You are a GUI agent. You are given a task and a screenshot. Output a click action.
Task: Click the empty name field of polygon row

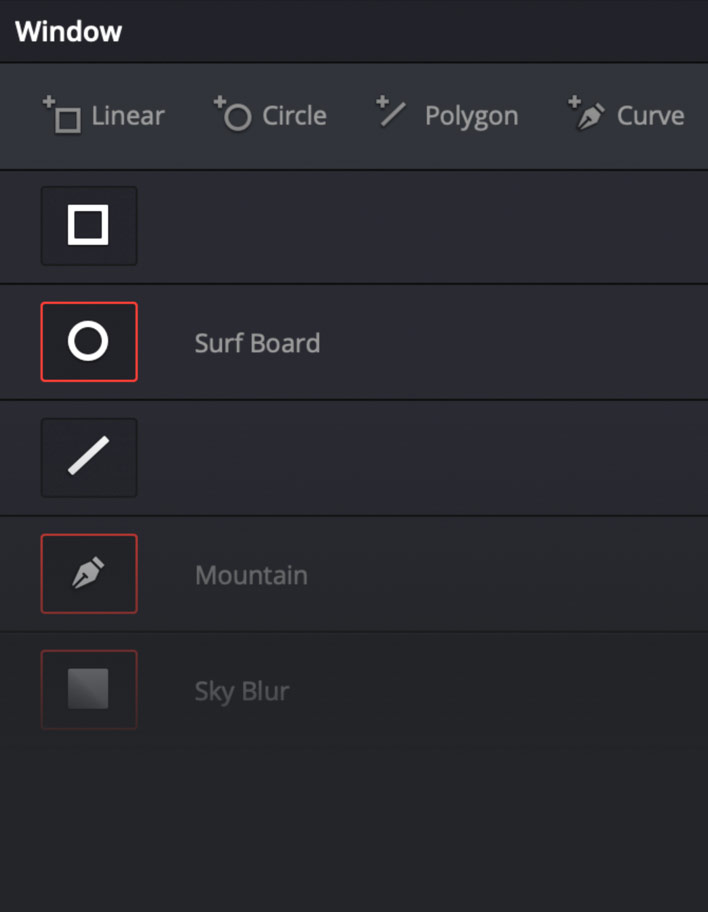(x=400, y=459)
